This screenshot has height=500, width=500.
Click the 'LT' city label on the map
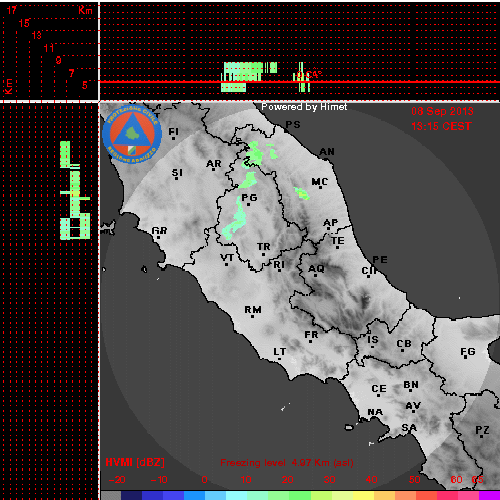pos(280,352)
